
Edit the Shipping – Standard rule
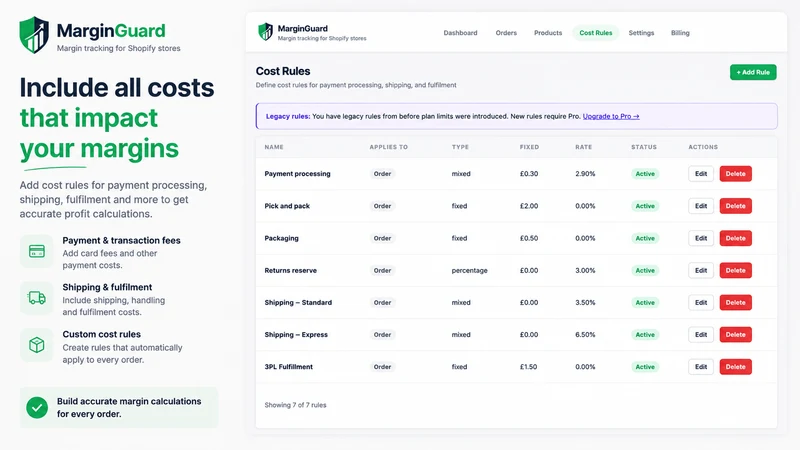click(x=701, y=303)
